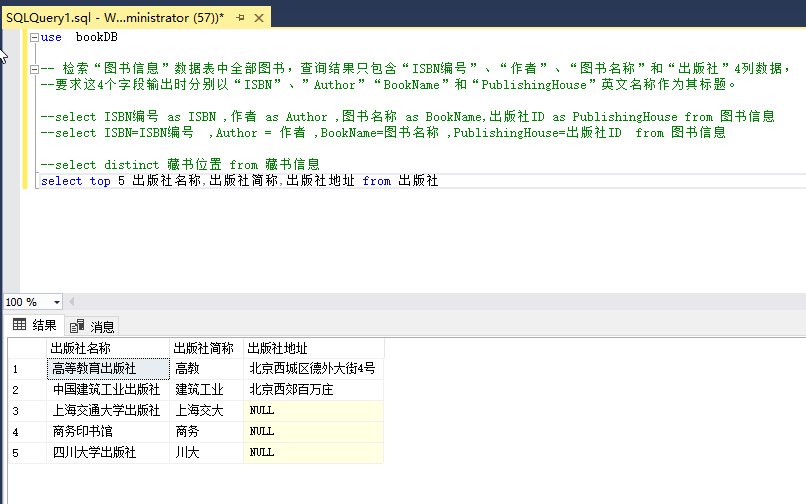Select row header 2 in results
Viewport: 806px width, 504px height.
coord(27,390)
